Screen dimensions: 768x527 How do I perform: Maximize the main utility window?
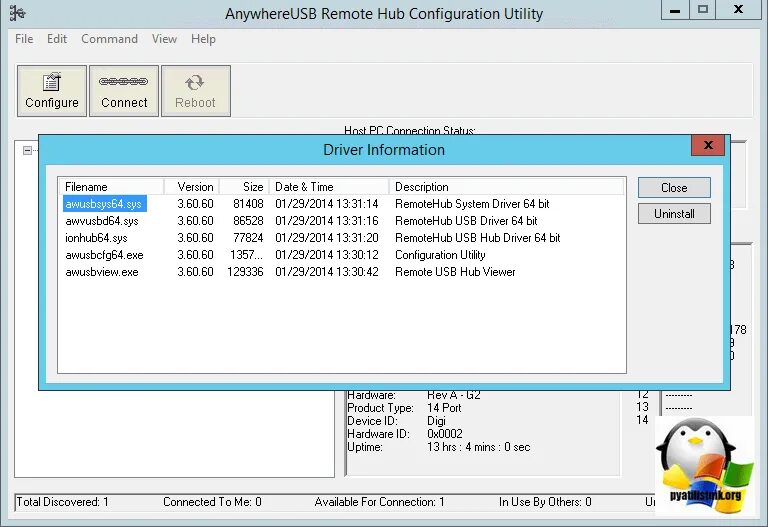(x=703, y=10)
